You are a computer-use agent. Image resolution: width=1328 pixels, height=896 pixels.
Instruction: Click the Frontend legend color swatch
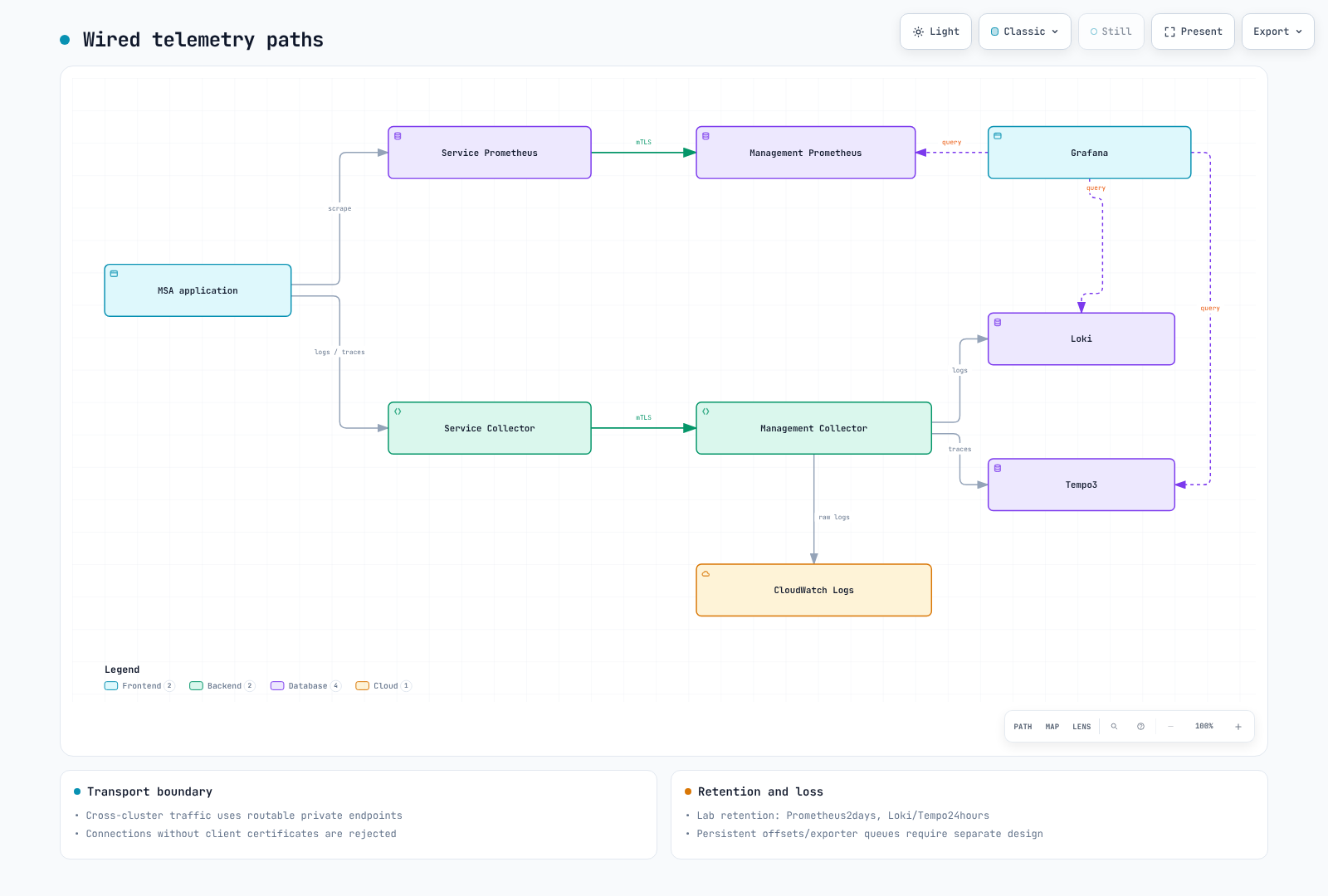coord(111,686)
